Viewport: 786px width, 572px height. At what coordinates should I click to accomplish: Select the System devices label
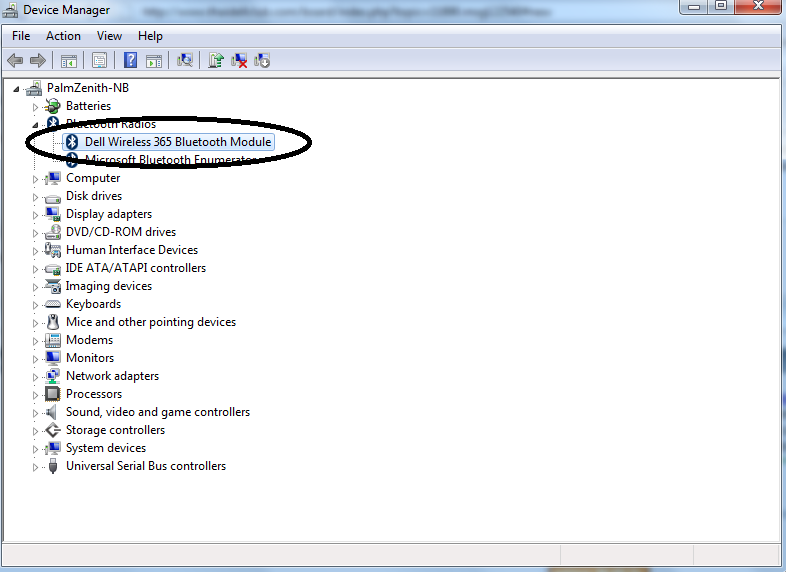(x=106, y=448)
